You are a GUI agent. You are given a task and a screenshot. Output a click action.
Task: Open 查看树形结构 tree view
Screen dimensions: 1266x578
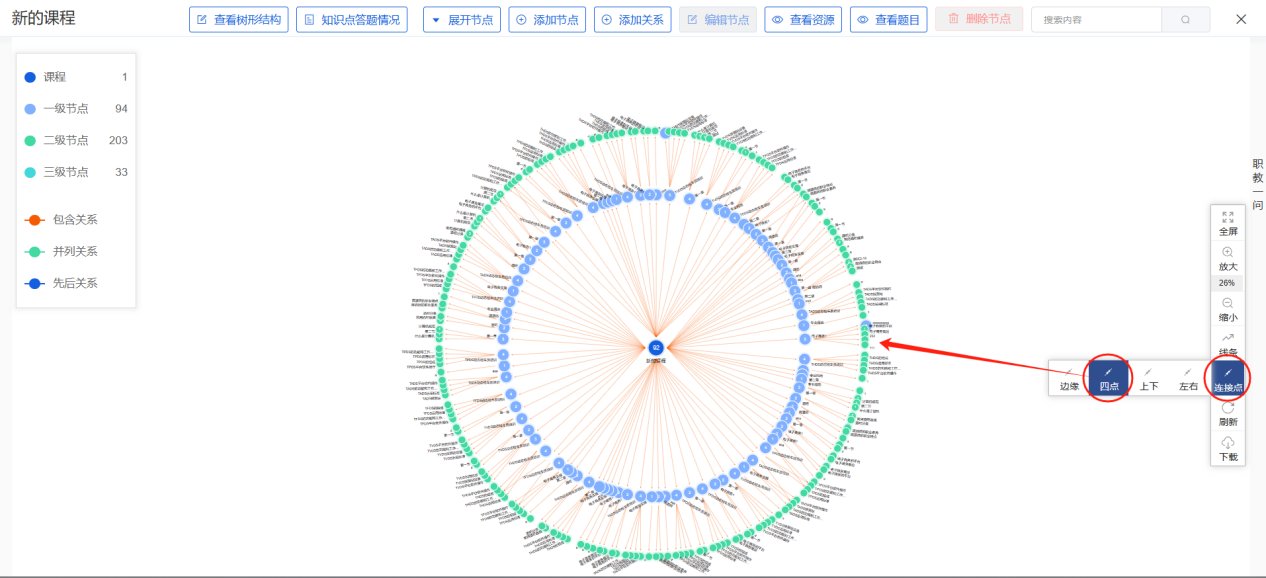coord(239,20)
